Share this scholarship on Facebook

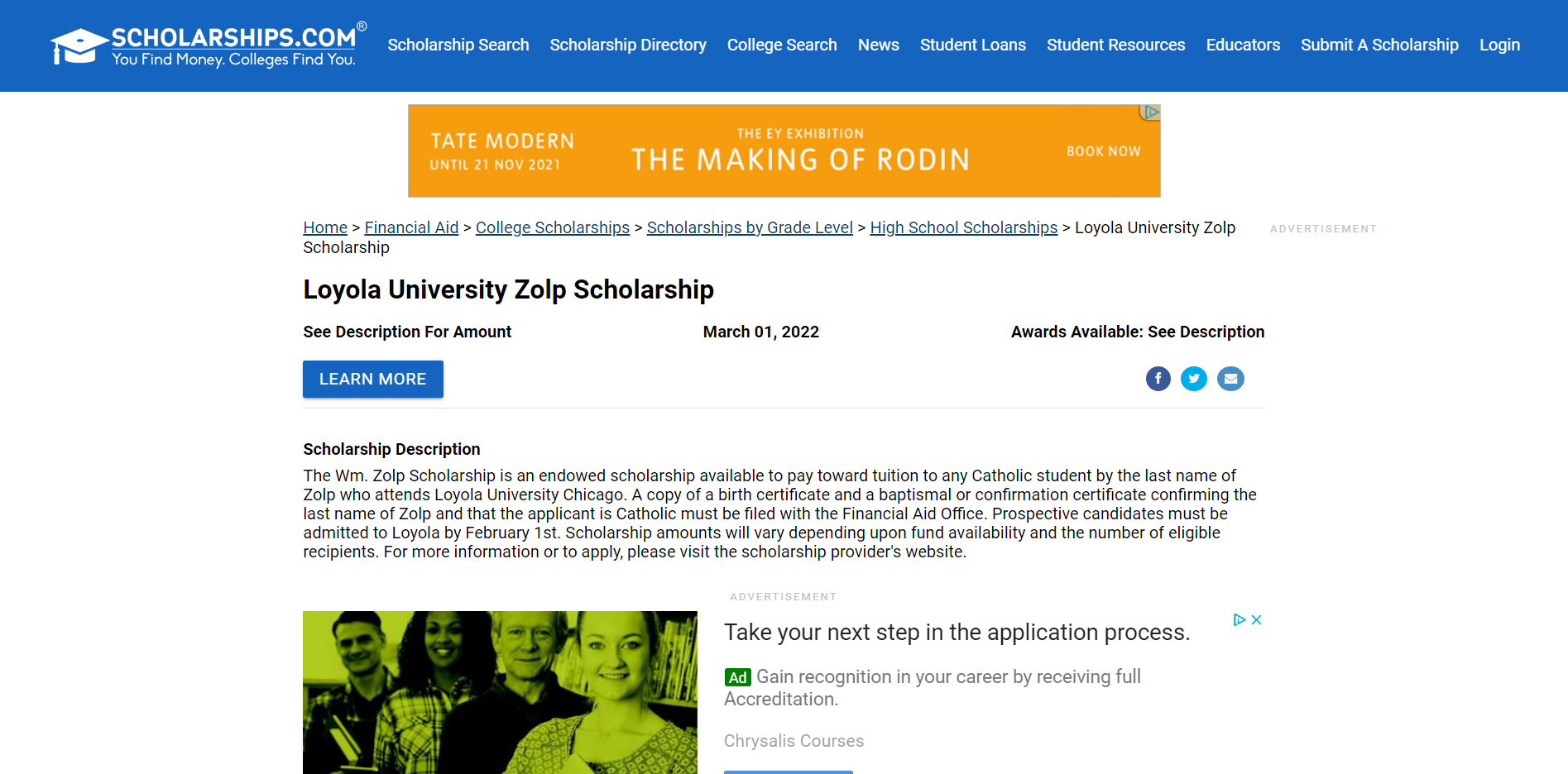click(x=1158, y=379)
